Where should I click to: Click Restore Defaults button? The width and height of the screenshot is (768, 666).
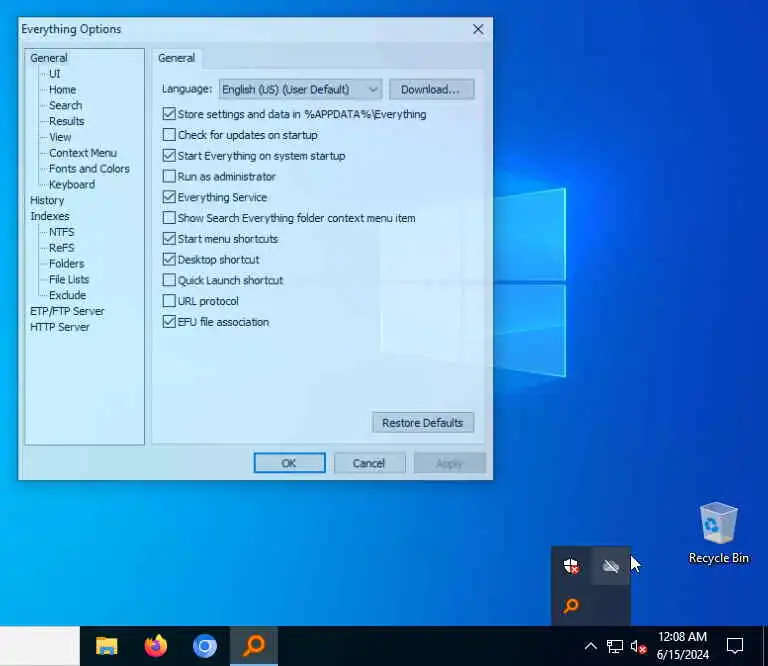click(x=423, y=423)
